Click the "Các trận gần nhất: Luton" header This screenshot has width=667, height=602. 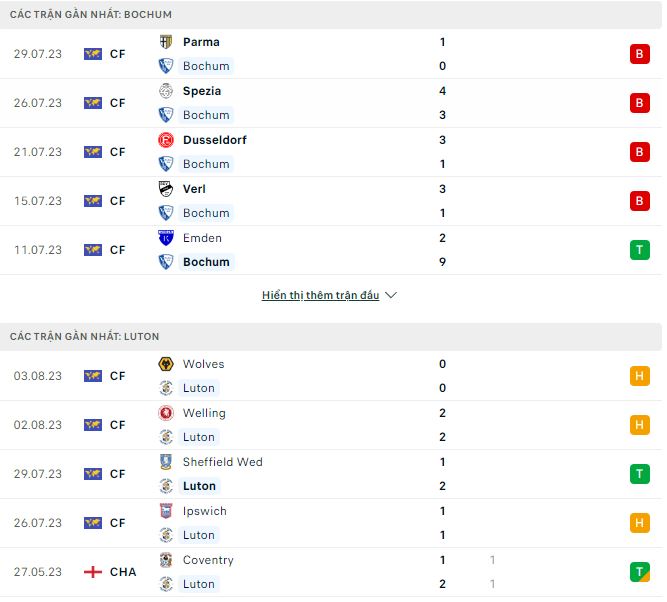(84, 337)
